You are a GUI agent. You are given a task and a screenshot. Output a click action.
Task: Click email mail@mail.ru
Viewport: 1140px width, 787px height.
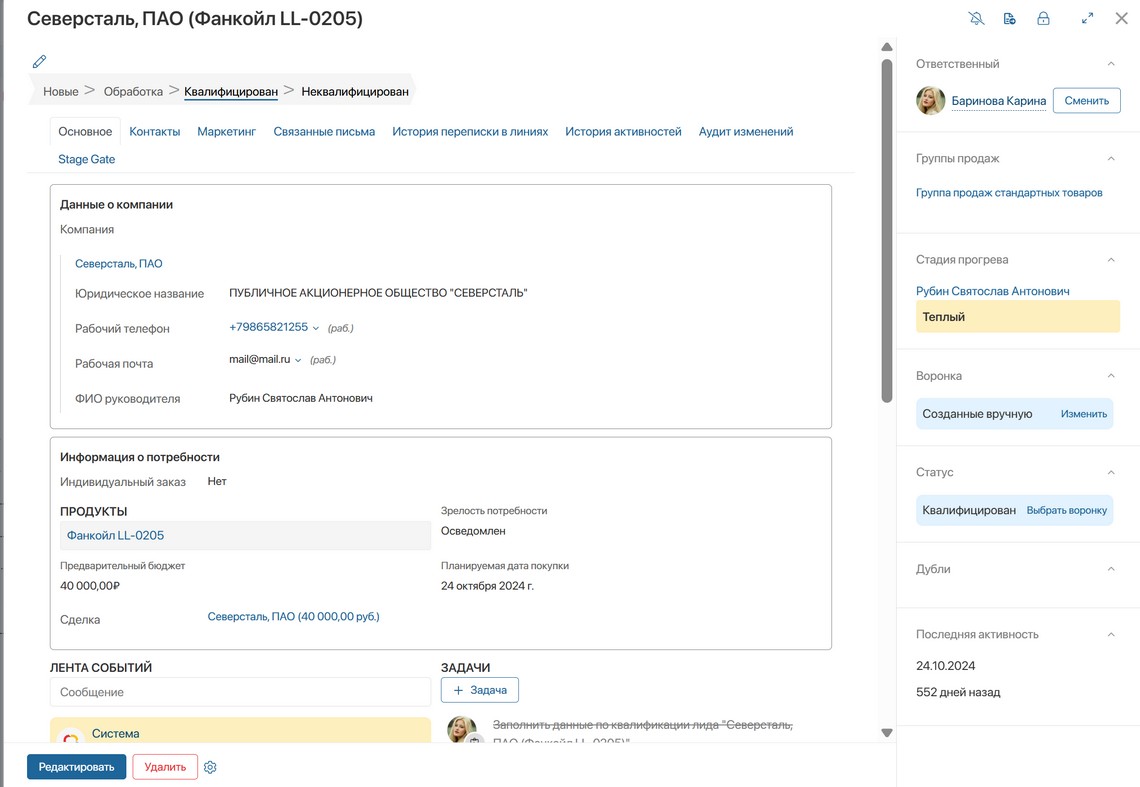(260, 359)
